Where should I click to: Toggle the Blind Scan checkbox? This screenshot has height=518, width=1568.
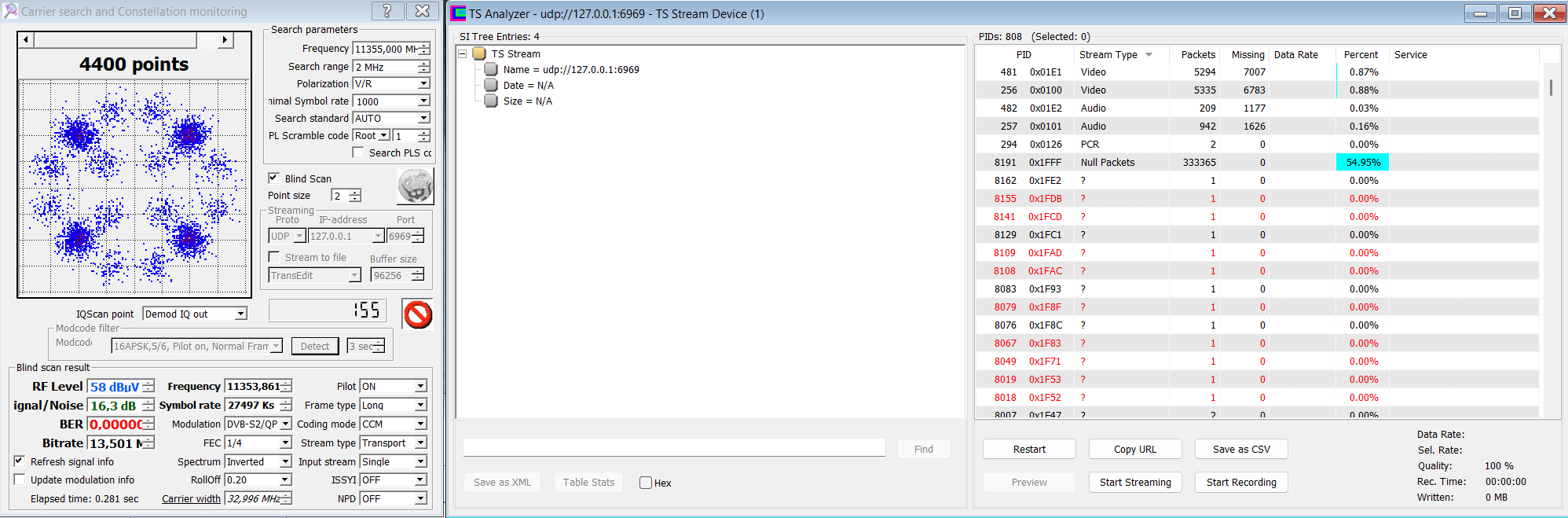(x=273, y=178)
